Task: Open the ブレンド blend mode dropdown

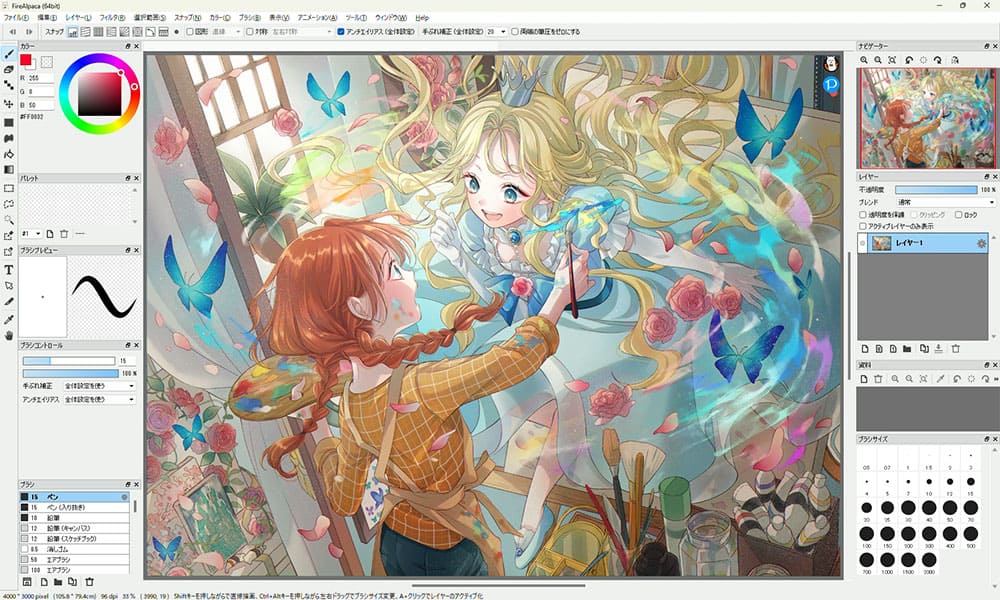Action: [x=945, y=202]
